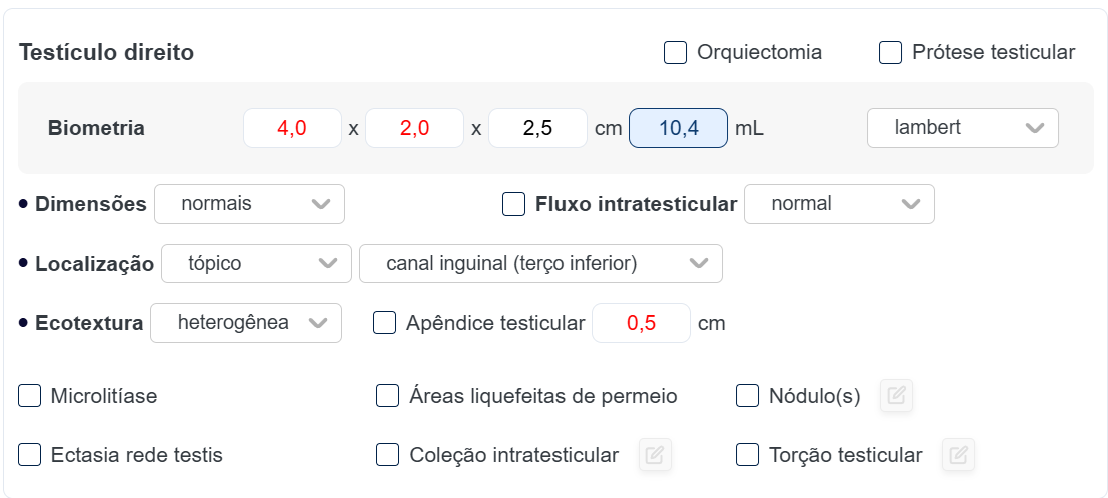Open the lambert formula dropdown

pos(962,128)
